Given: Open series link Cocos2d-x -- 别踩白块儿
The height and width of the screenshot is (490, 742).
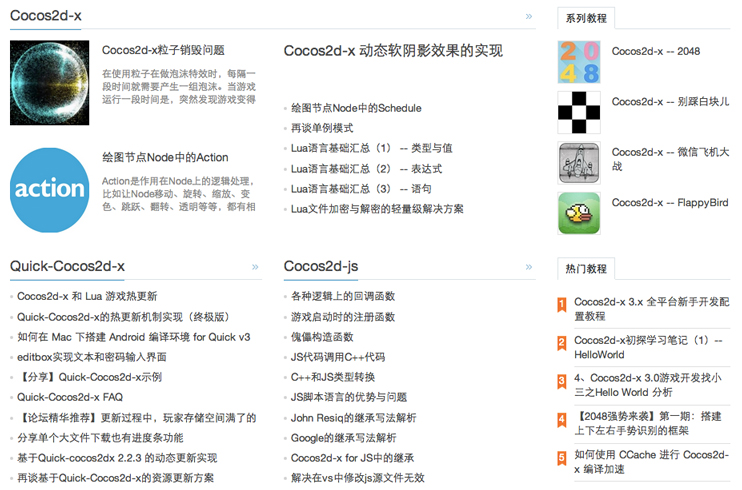Looking at the screenshot, I should coord(671,102).
